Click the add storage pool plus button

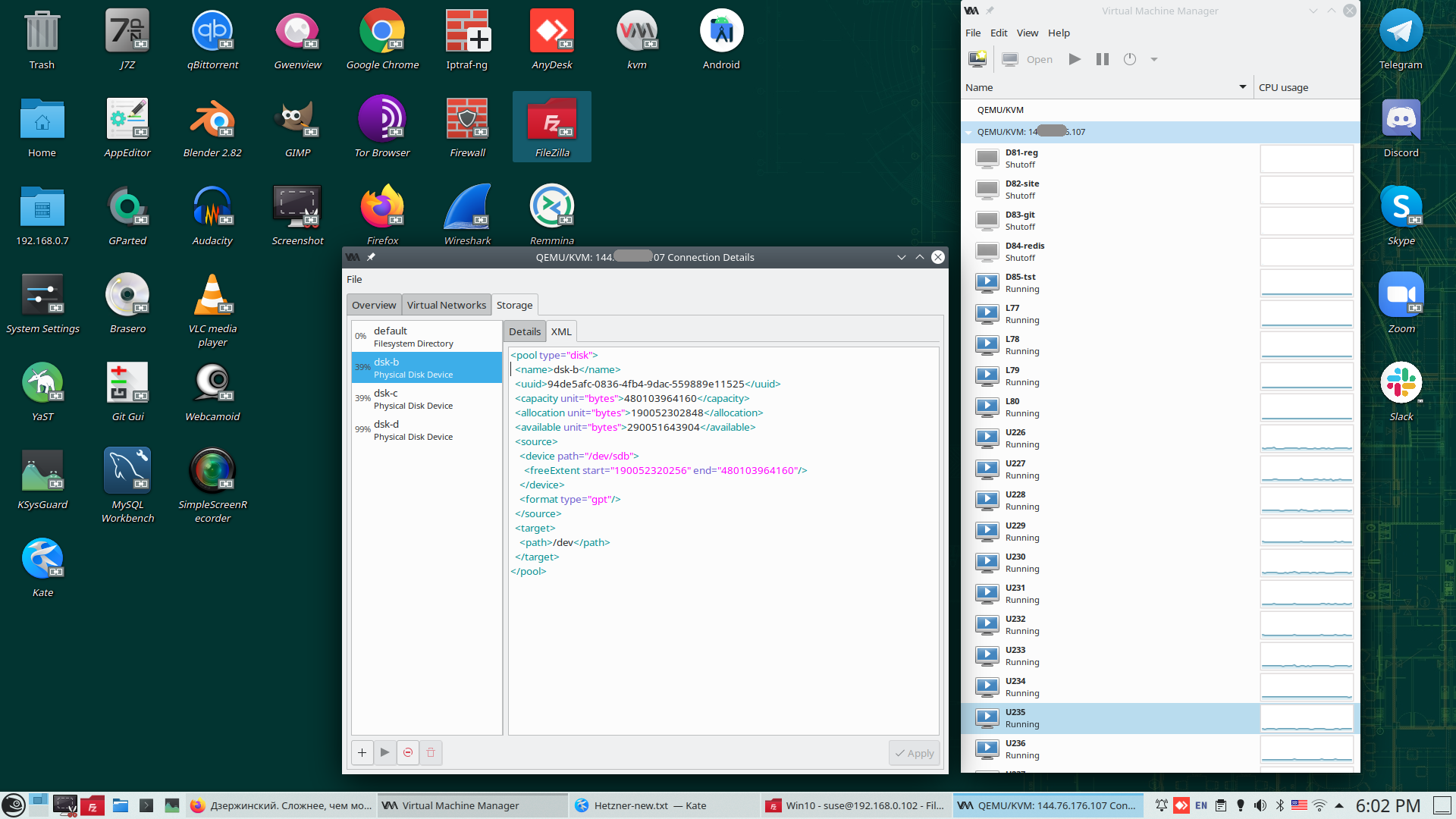coord(362,752)
